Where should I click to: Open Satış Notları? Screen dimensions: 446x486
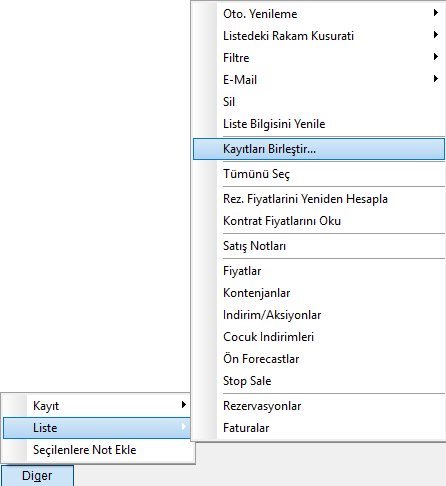(x=319, y=246)
